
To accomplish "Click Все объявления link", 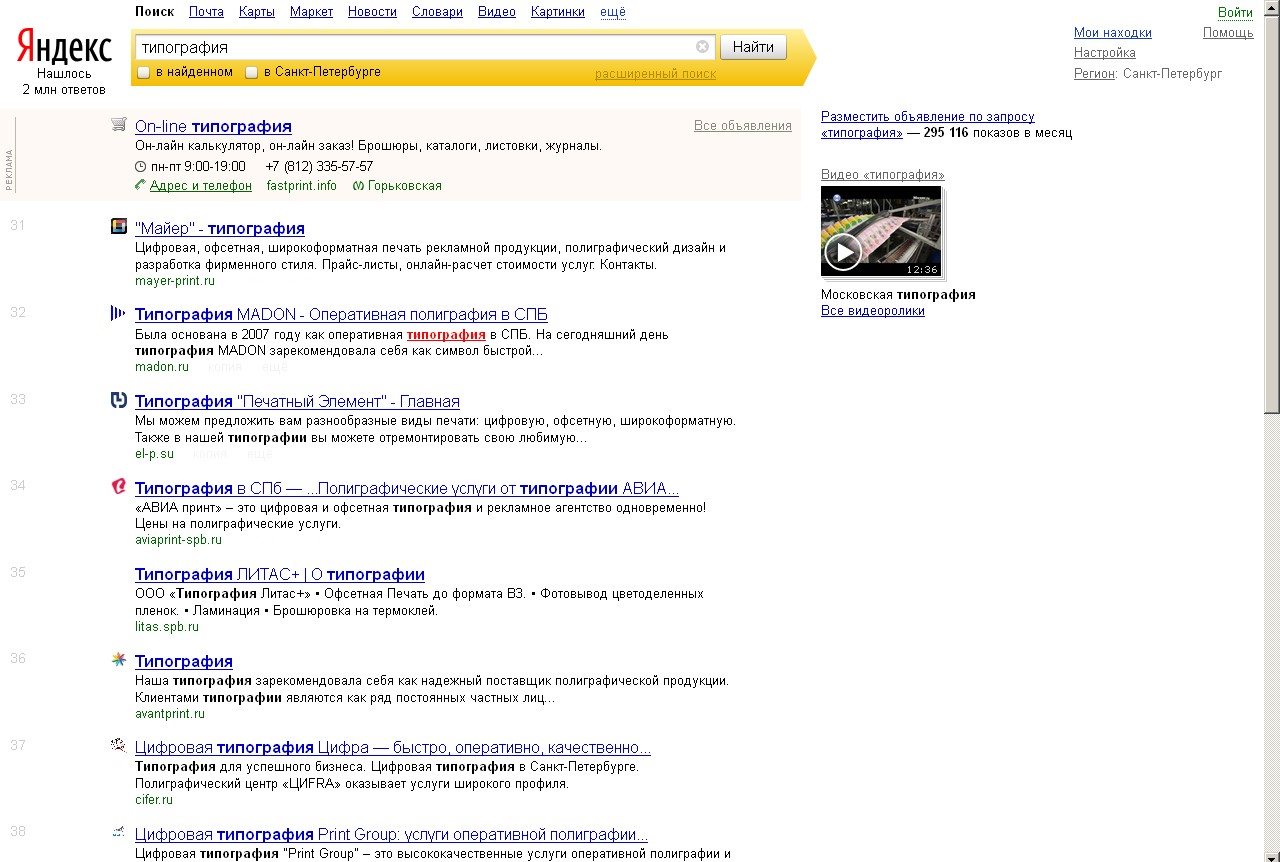I will click(743, 126).
